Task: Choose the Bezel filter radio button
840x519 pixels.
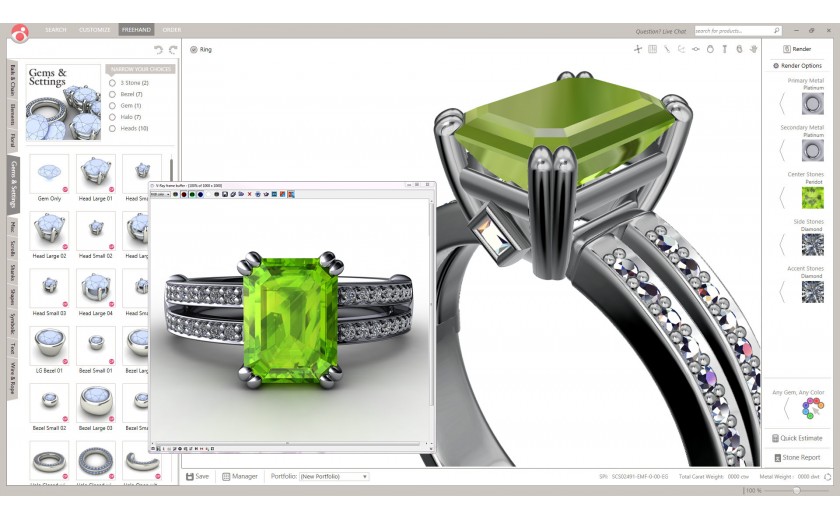Action: [112, 94]
